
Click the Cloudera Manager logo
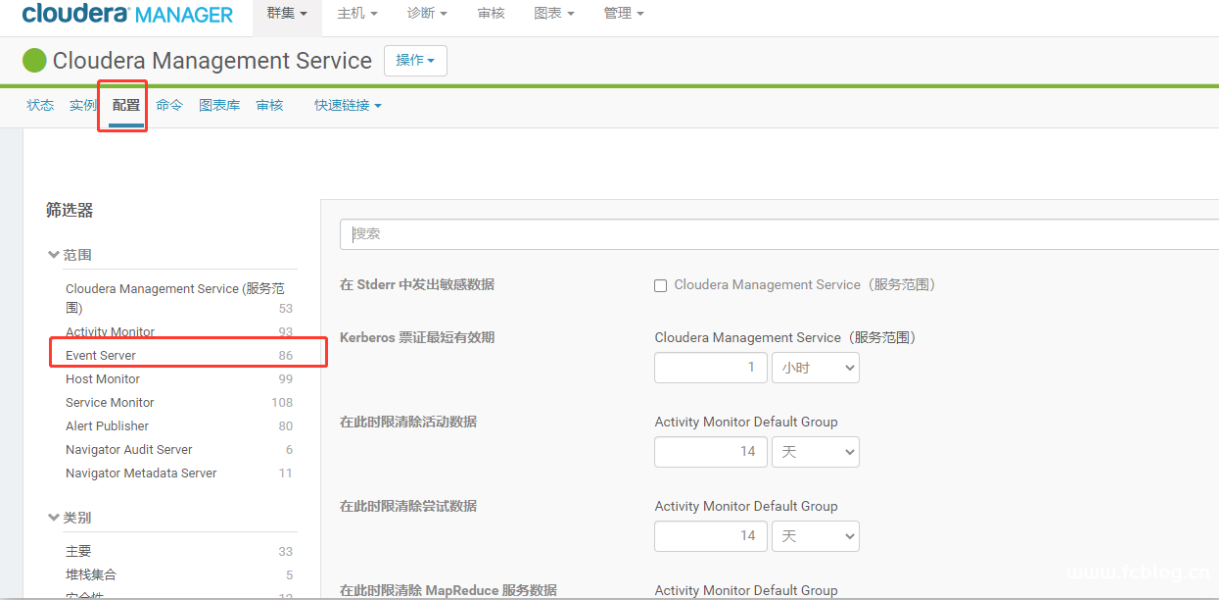(x=127, y=14)
